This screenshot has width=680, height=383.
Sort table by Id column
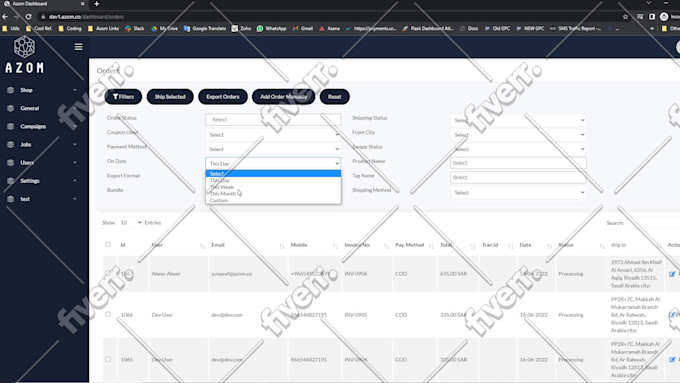click(x=123, y=245)
